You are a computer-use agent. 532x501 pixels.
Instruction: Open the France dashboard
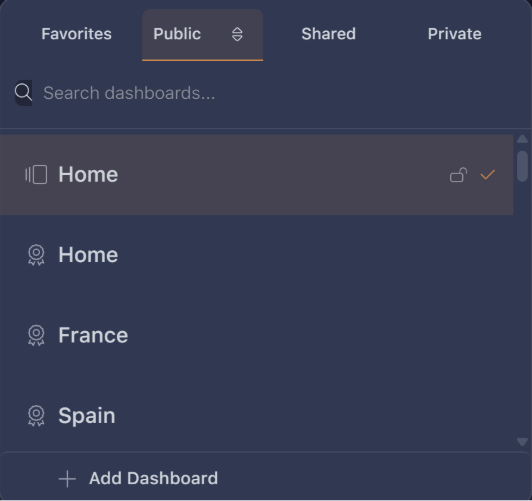click(256, 335)
